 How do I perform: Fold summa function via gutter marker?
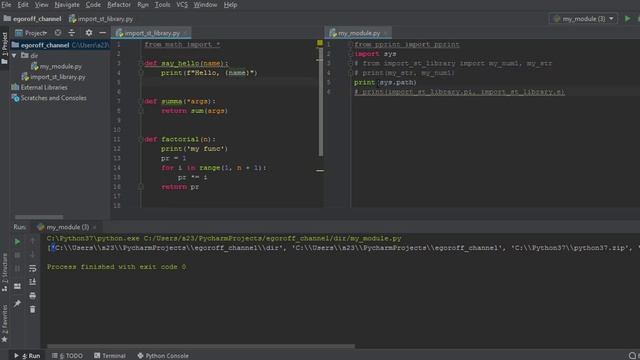(140, 101)
